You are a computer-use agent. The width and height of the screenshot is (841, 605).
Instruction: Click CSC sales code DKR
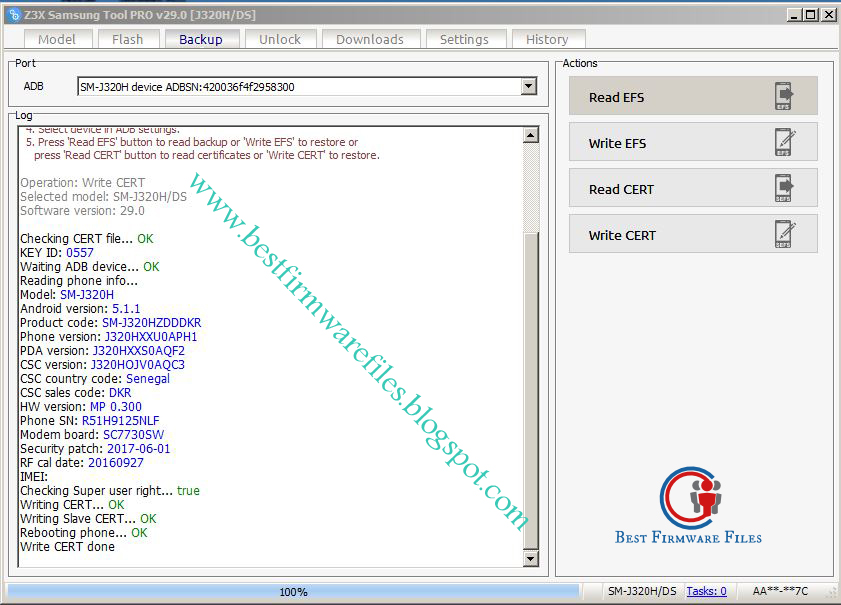[120, 393]
